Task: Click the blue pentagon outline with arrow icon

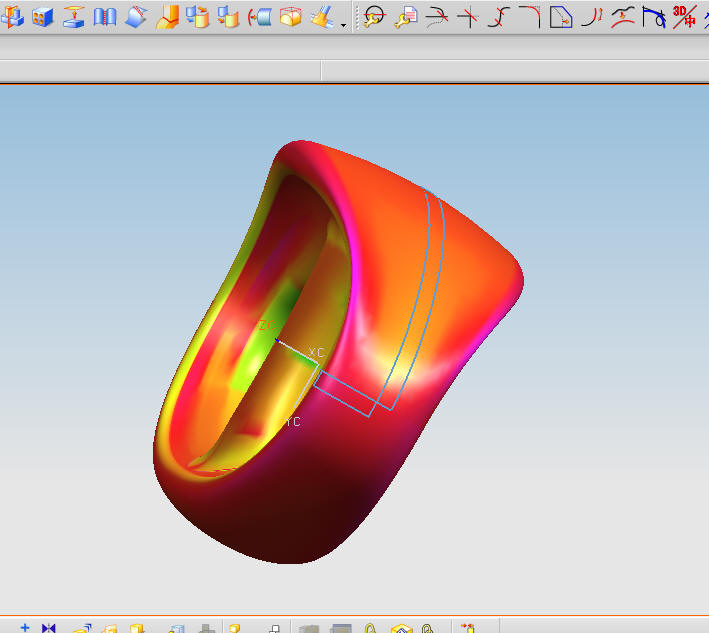Action: click(561, 17)
